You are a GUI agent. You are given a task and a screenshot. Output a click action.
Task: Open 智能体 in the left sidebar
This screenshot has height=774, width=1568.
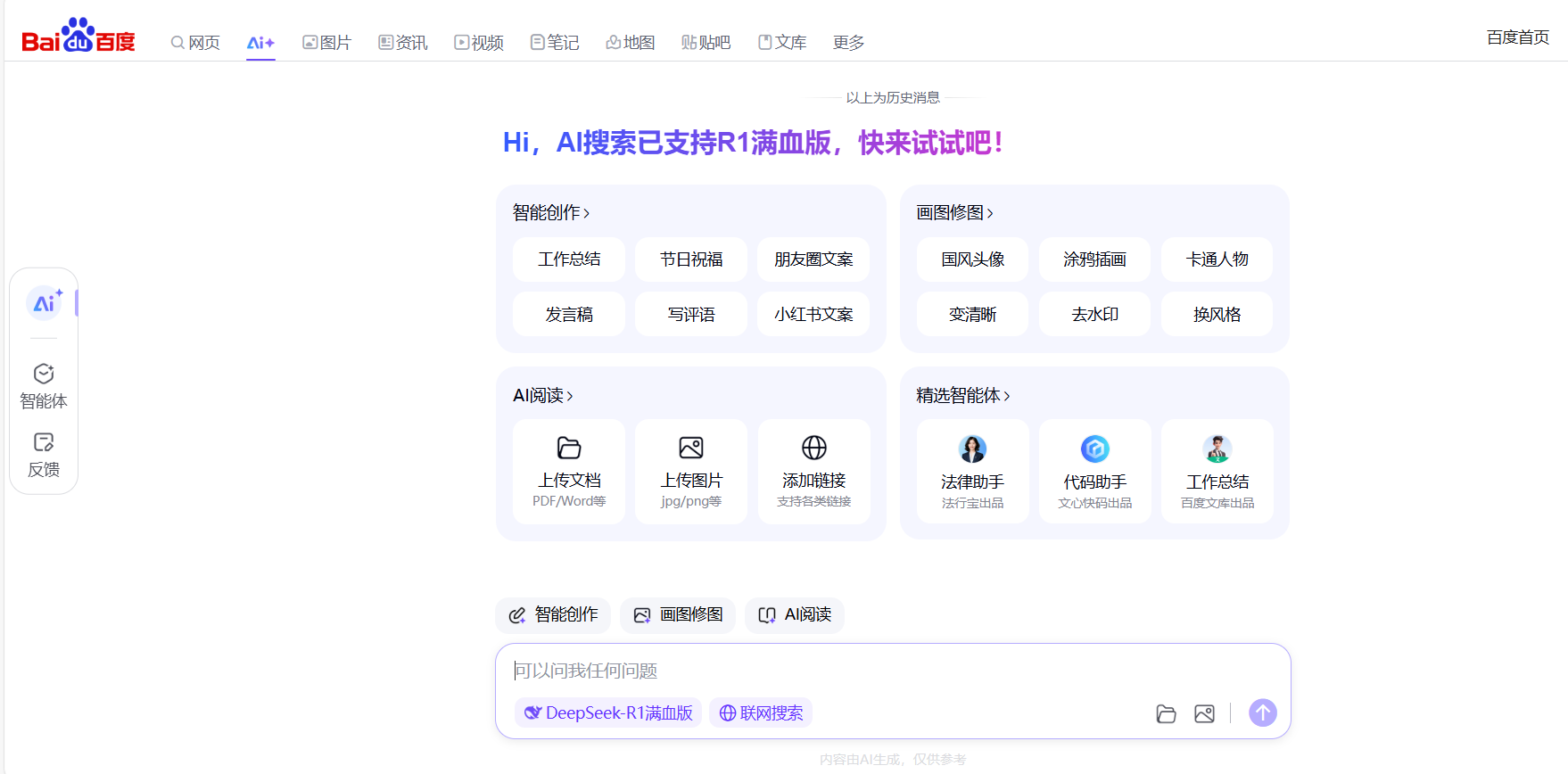tap(44, 386)
